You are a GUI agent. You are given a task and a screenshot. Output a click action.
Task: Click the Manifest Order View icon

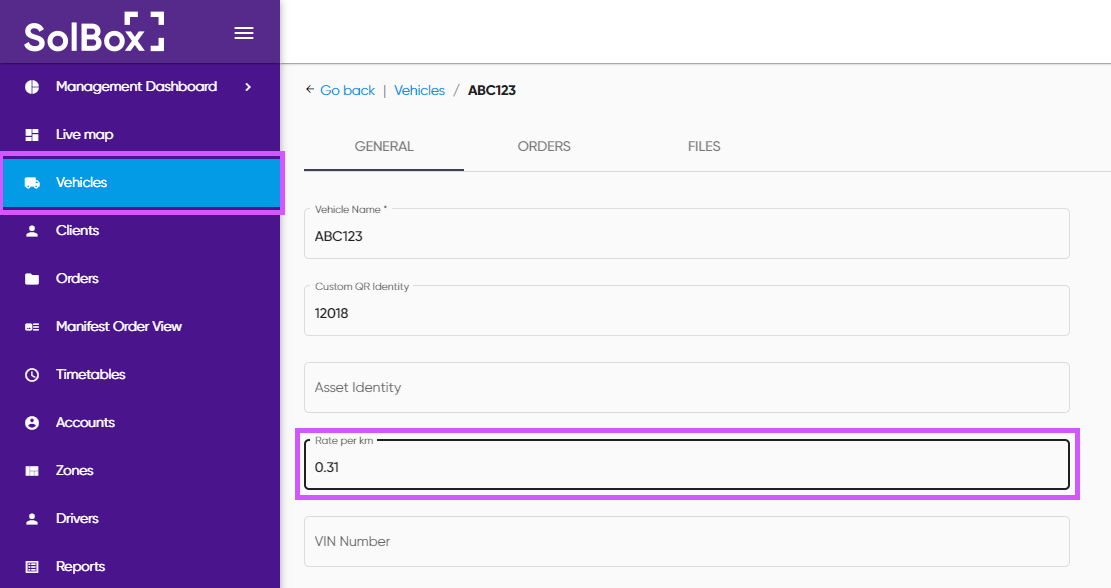(32, 327)
